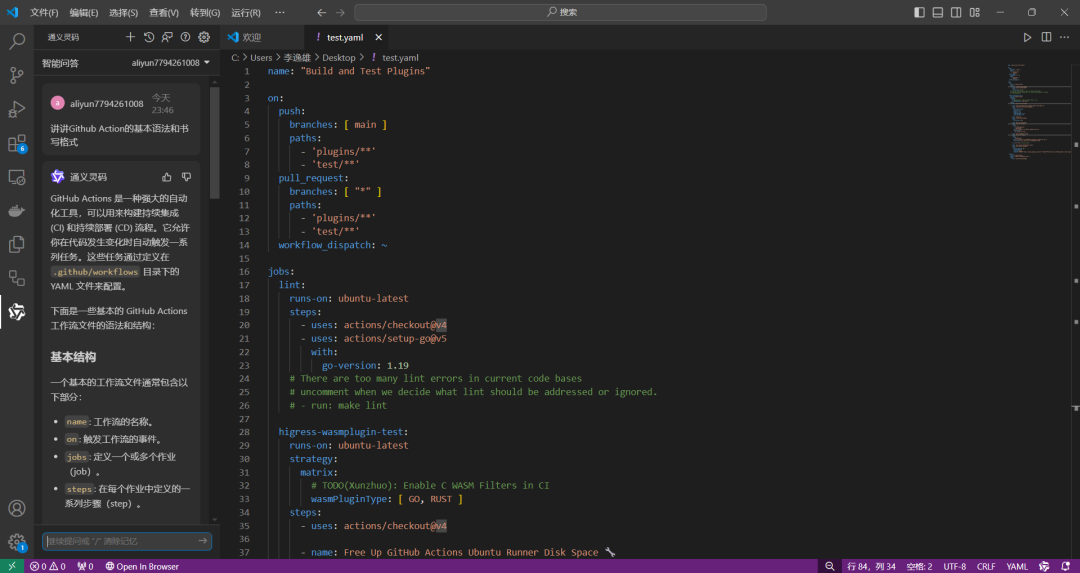
Task: Open YAML language mode selector
Action: point(1016,566)
